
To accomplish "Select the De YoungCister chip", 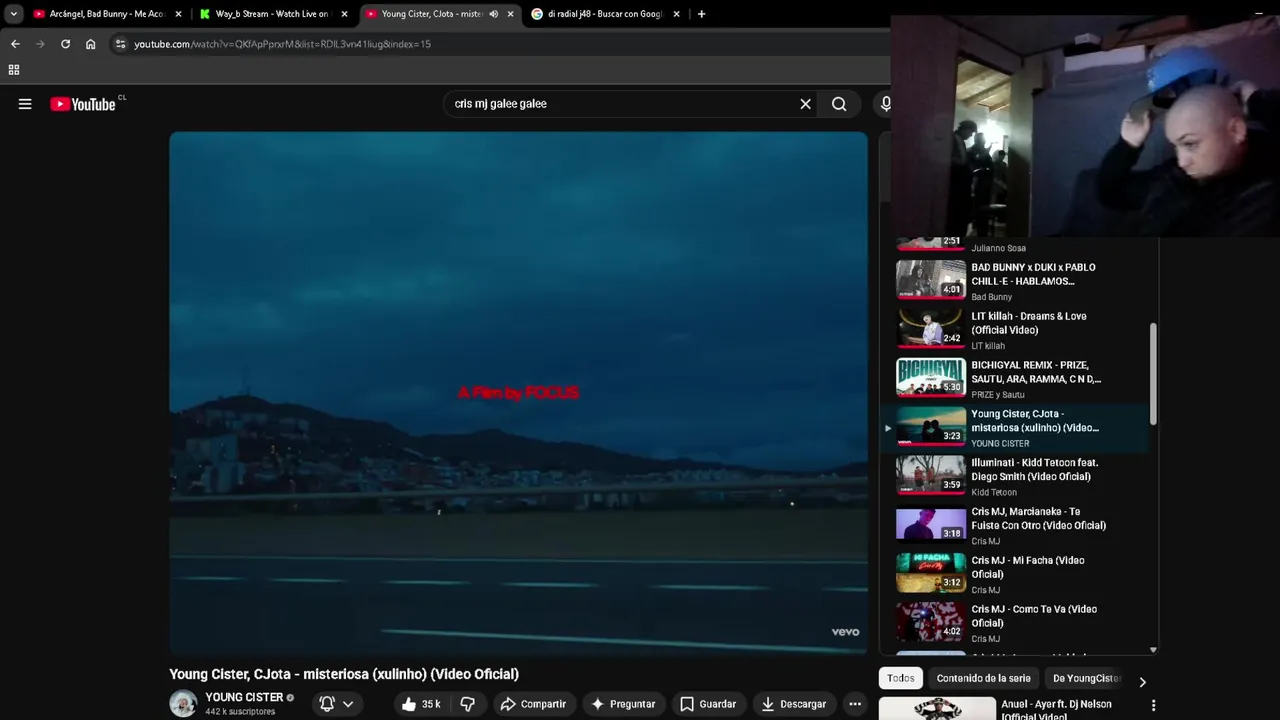I will [x=1086, y=678].
